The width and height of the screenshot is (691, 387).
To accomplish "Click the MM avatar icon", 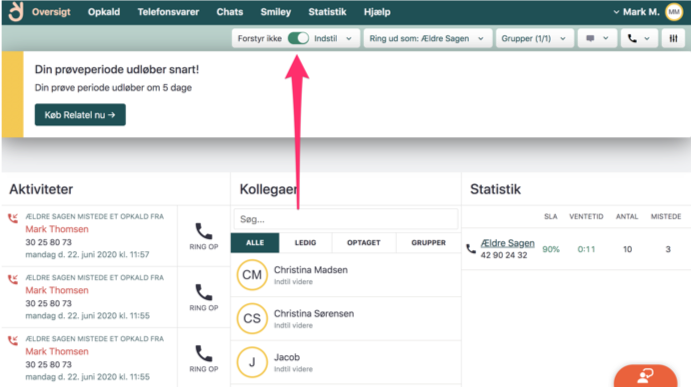I will click(x=674, y=12).
